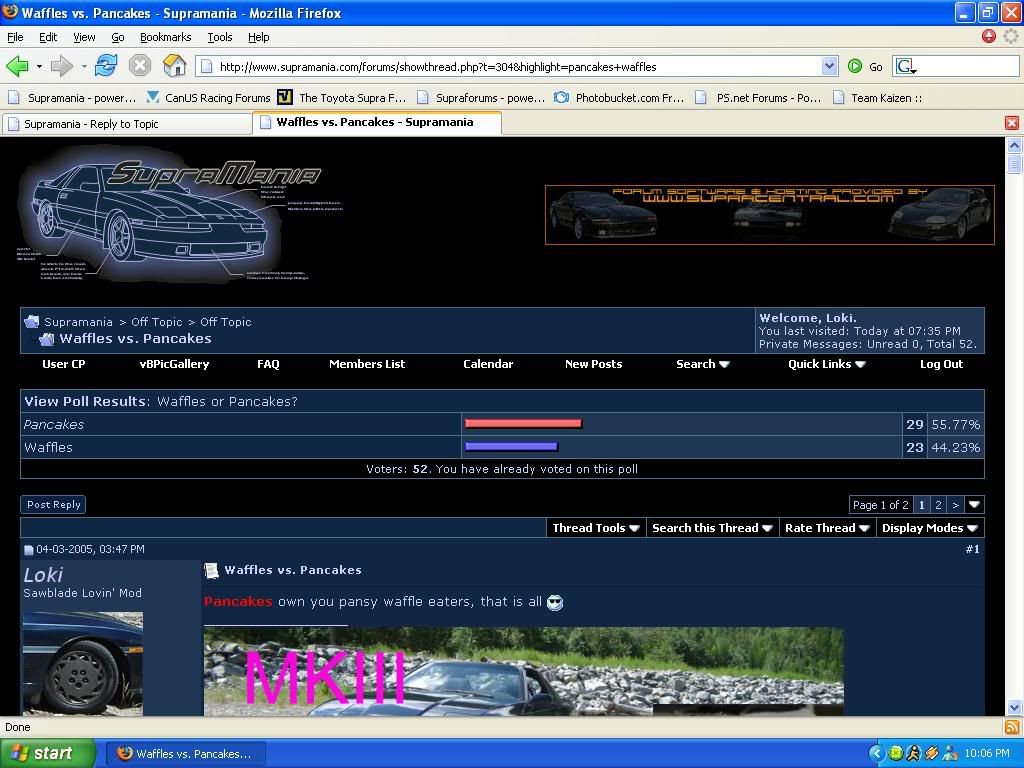Switch to Supramania - Reply to Topic tab

click(127, 123)
